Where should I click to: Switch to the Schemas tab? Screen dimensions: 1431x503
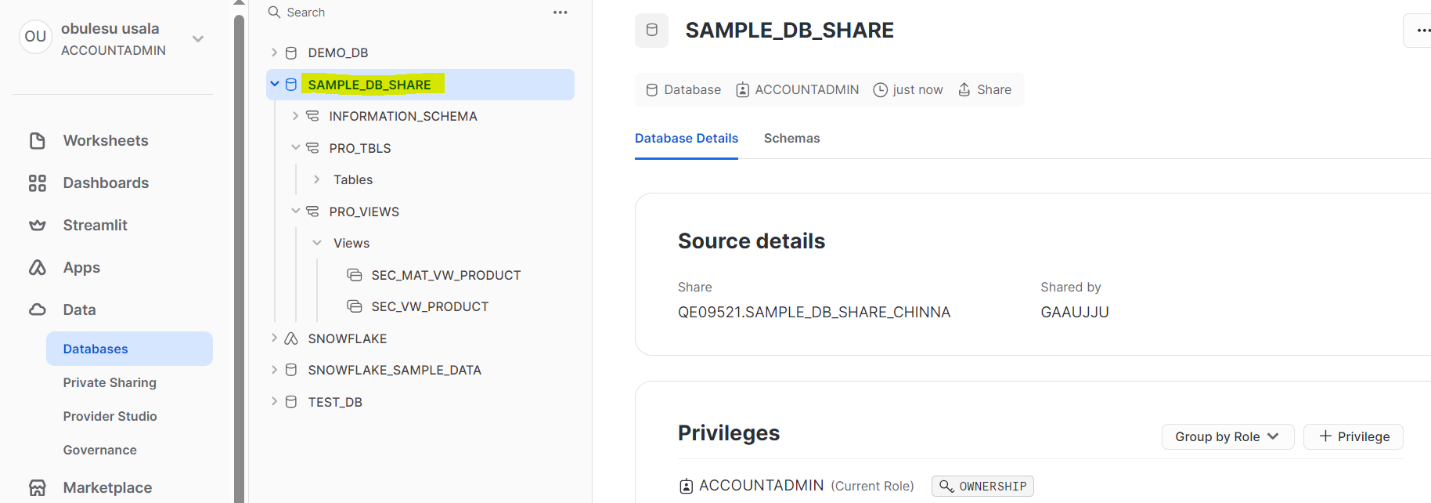pos(792,139)
